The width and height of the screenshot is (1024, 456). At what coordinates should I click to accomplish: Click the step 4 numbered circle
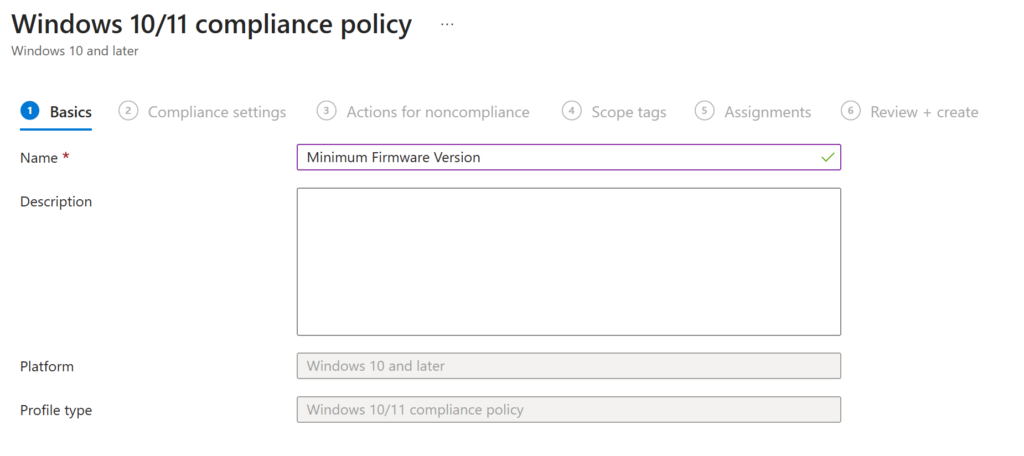pos(571,111)
